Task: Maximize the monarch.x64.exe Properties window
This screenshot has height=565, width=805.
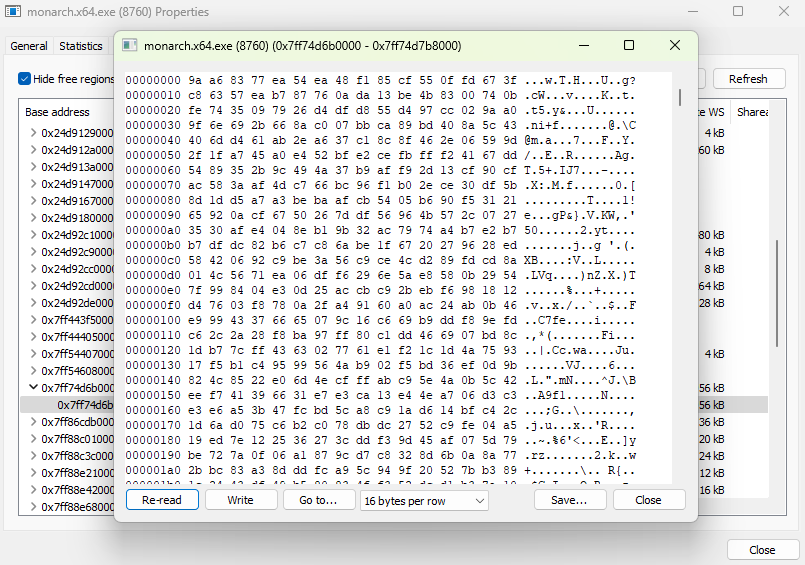Action: pyautogui.click(x=738, y=11)
